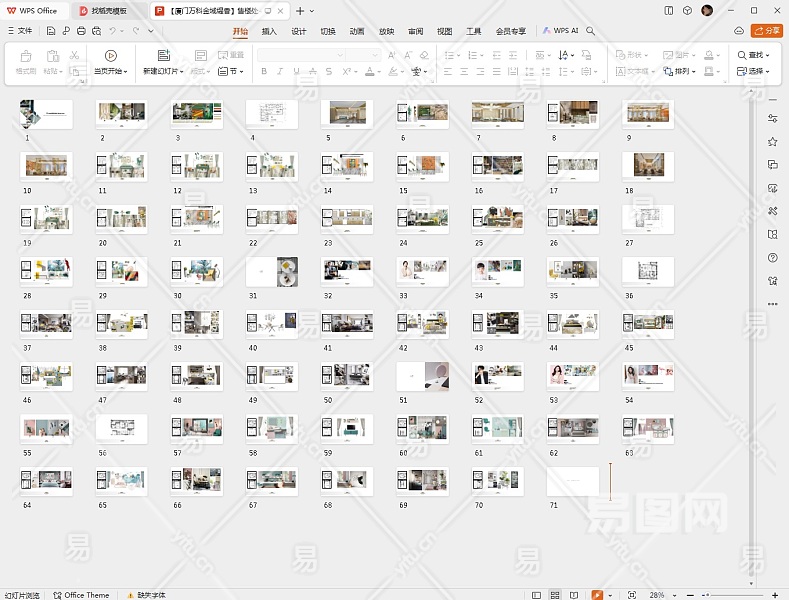
Task: Toggle reading view icon in status bar
Action: pyautogui.click(x=576, y=595)
